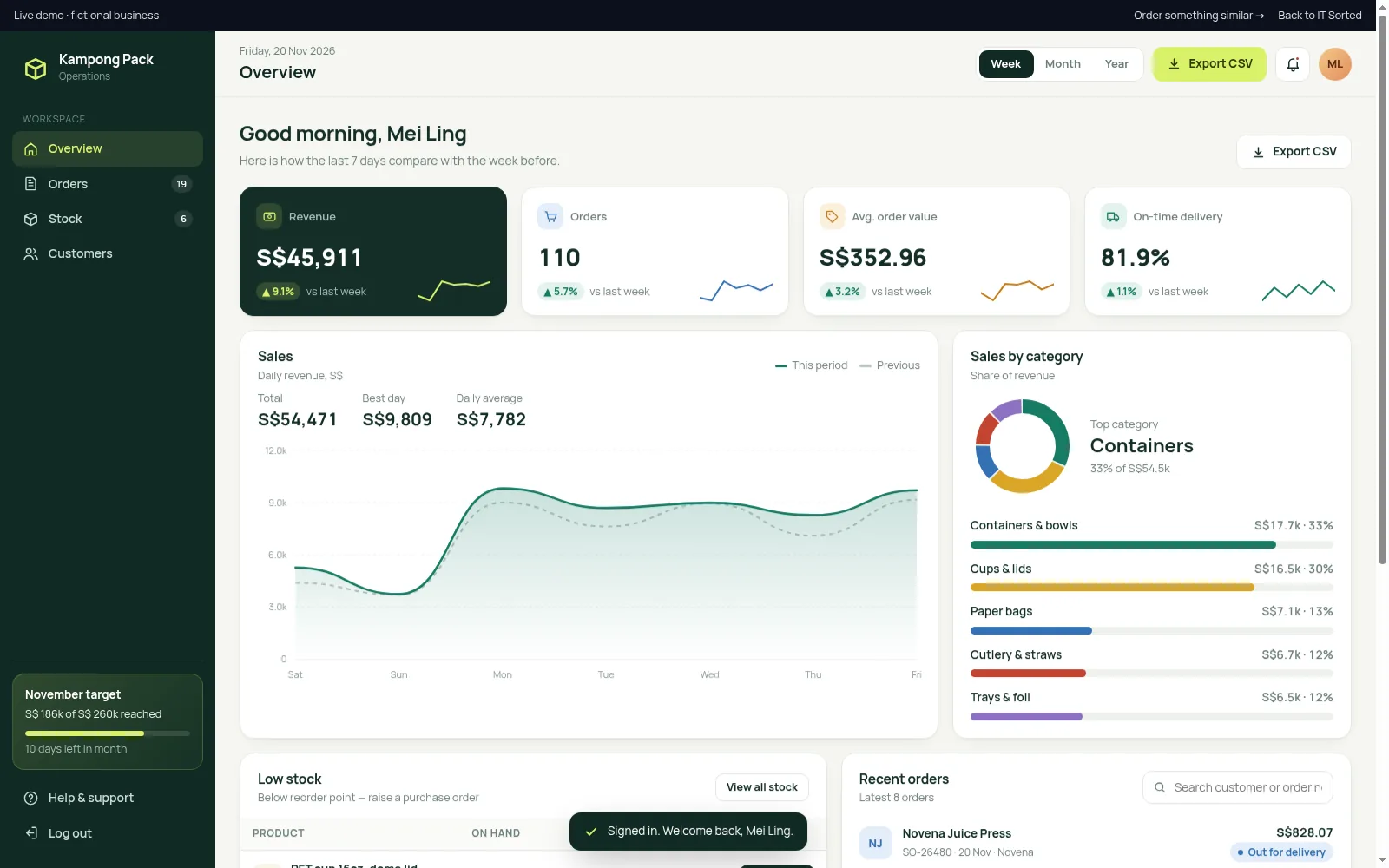Click the On-time delivery truck icon
The image size is (1389, 868).
(x=1113, y=216)
